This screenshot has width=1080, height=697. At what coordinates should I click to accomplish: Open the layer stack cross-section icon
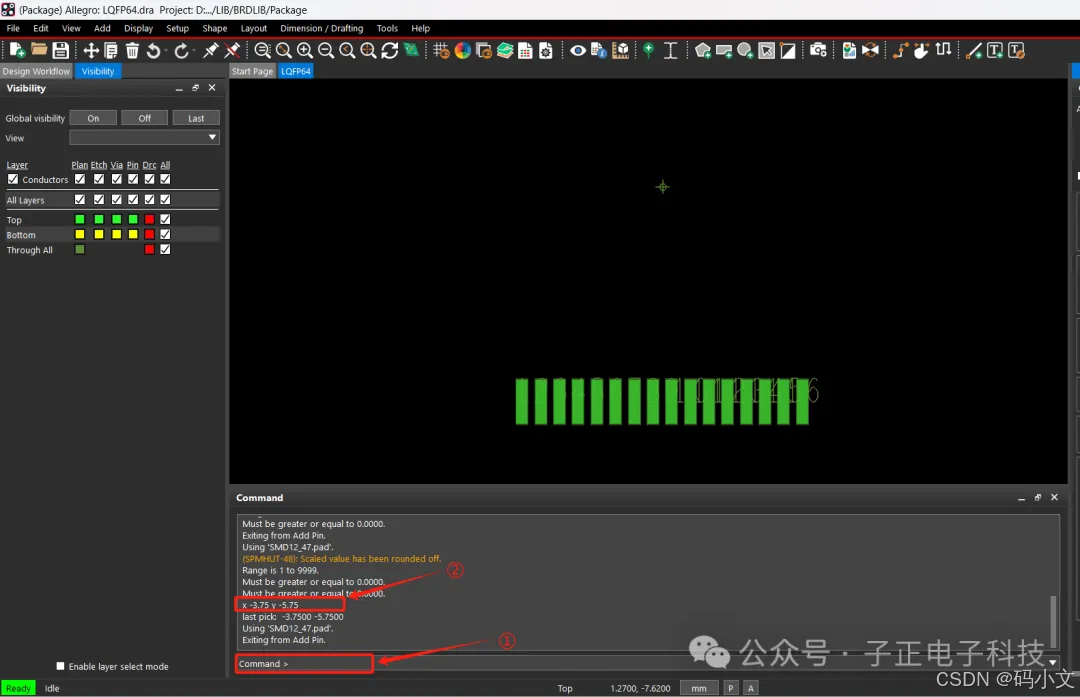click(505, 50)
